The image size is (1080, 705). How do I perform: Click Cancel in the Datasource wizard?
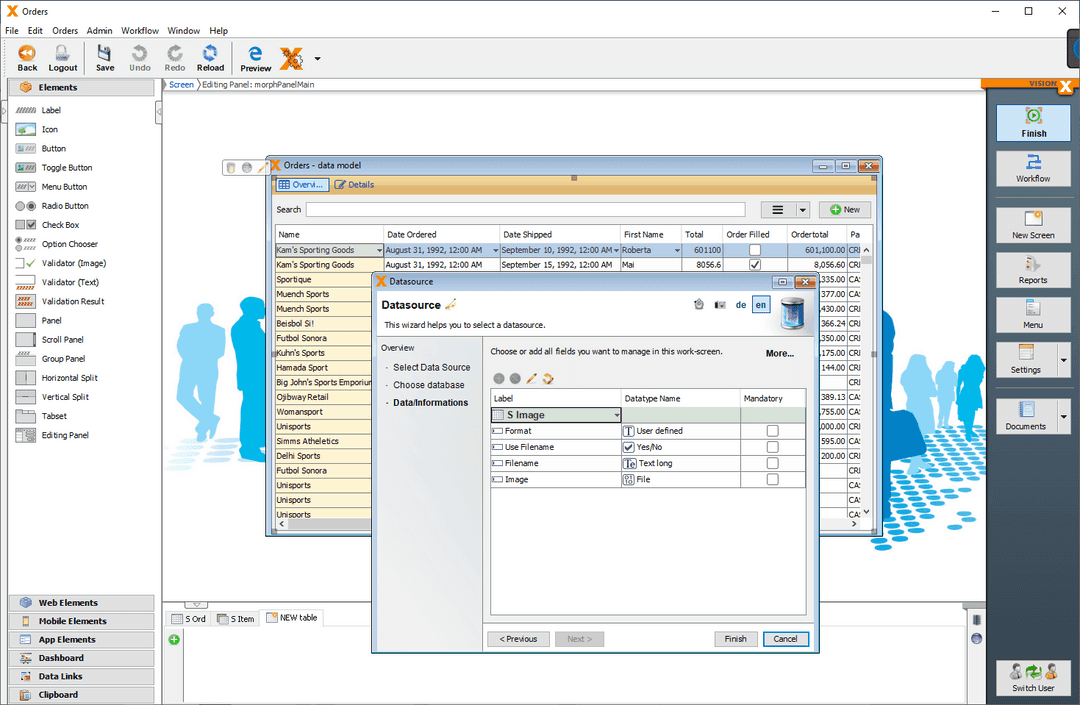[785, 638]
